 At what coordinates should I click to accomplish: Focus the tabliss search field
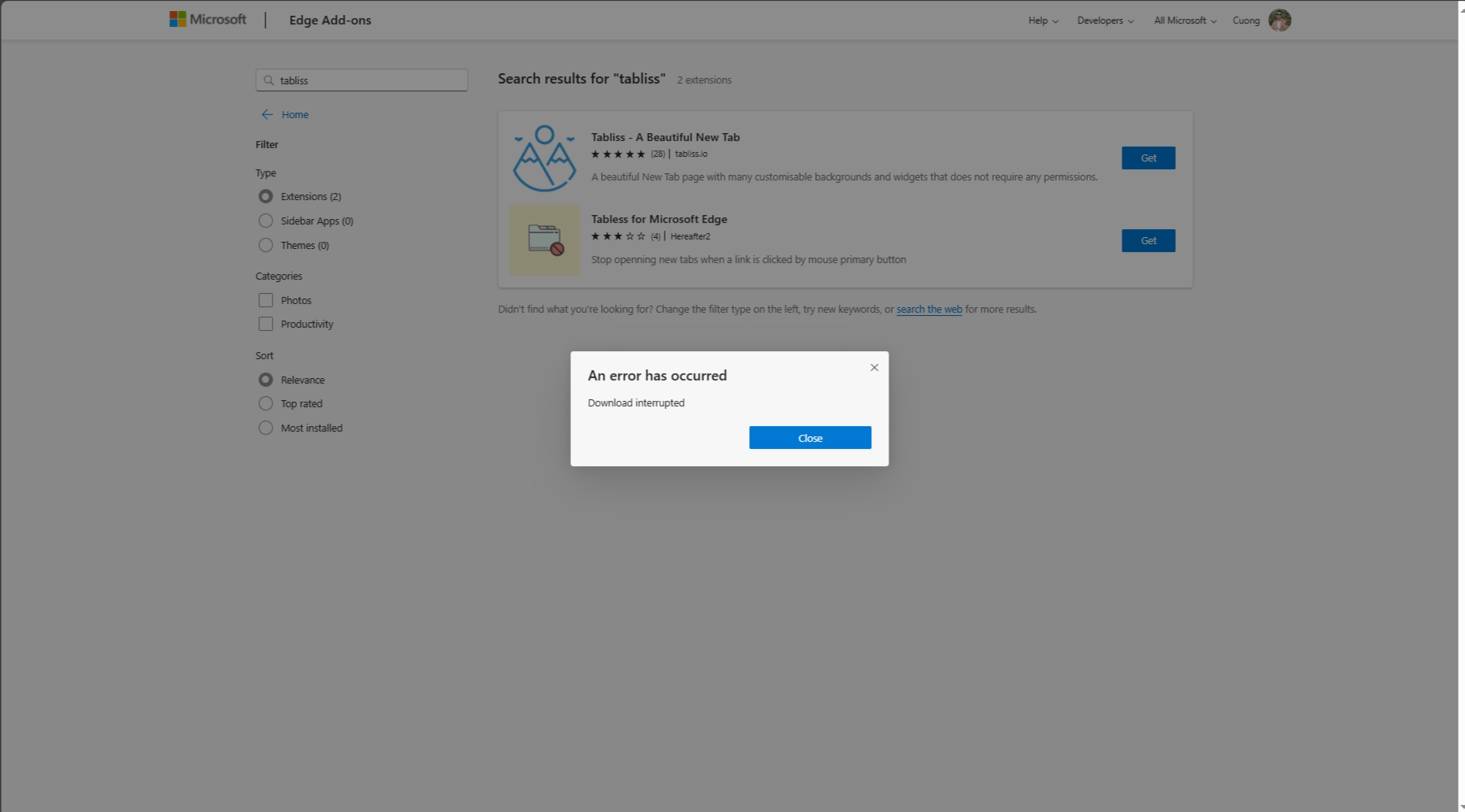tap(362, 80)
